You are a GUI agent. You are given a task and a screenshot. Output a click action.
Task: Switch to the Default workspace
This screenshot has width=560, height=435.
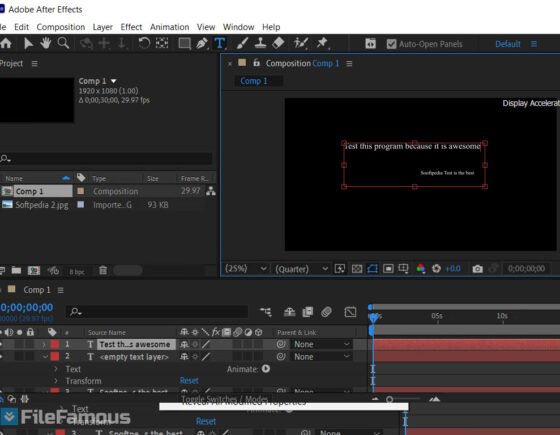point(508,44)
